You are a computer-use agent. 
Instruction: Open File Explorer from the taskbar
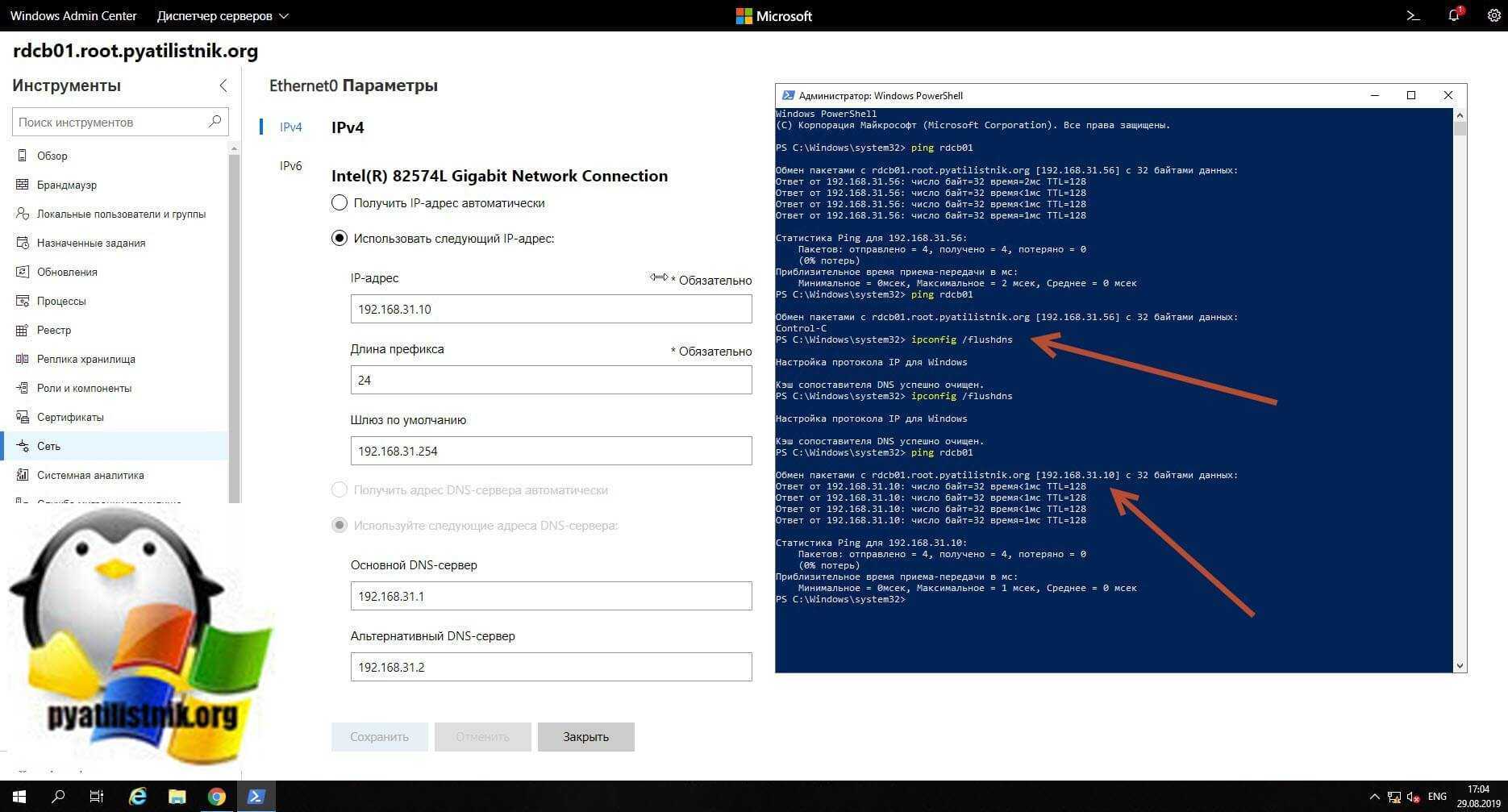point(177,797)
